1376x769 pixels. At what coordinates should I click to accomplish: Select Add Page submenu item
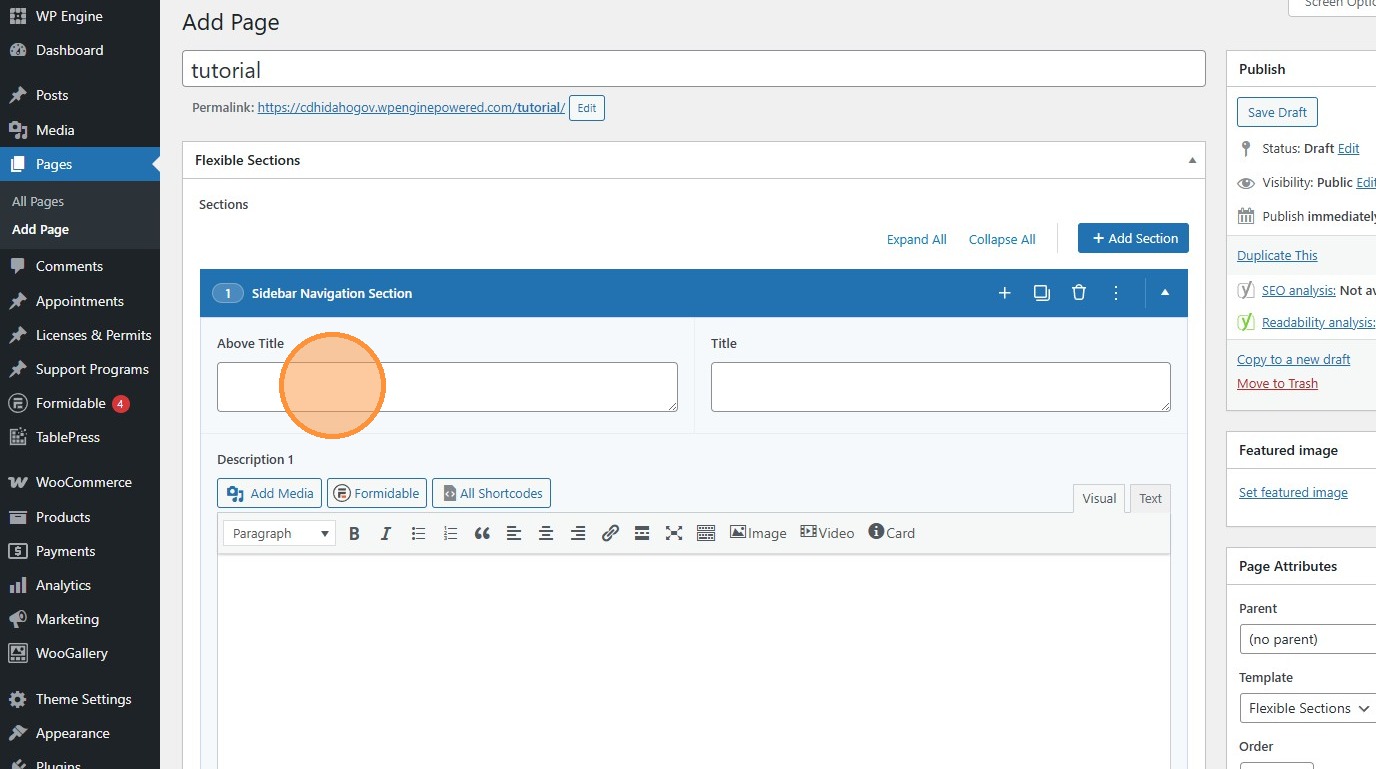40,229
